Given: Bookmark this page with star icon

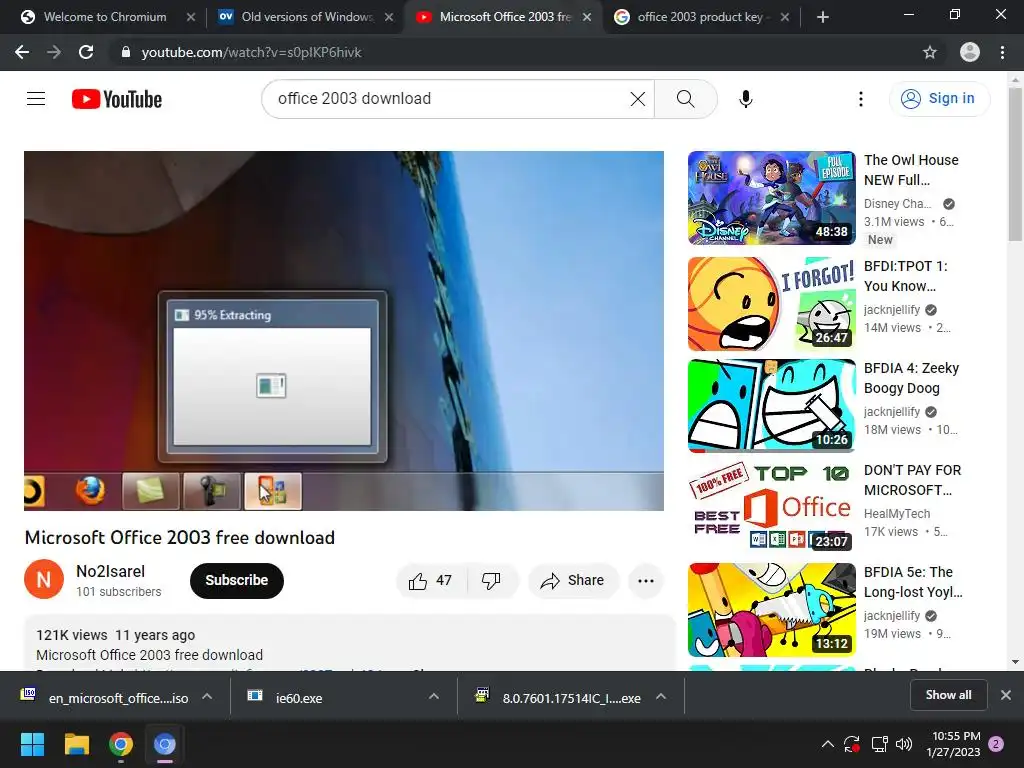Looking at the screenshot, I should pos(930,52).
